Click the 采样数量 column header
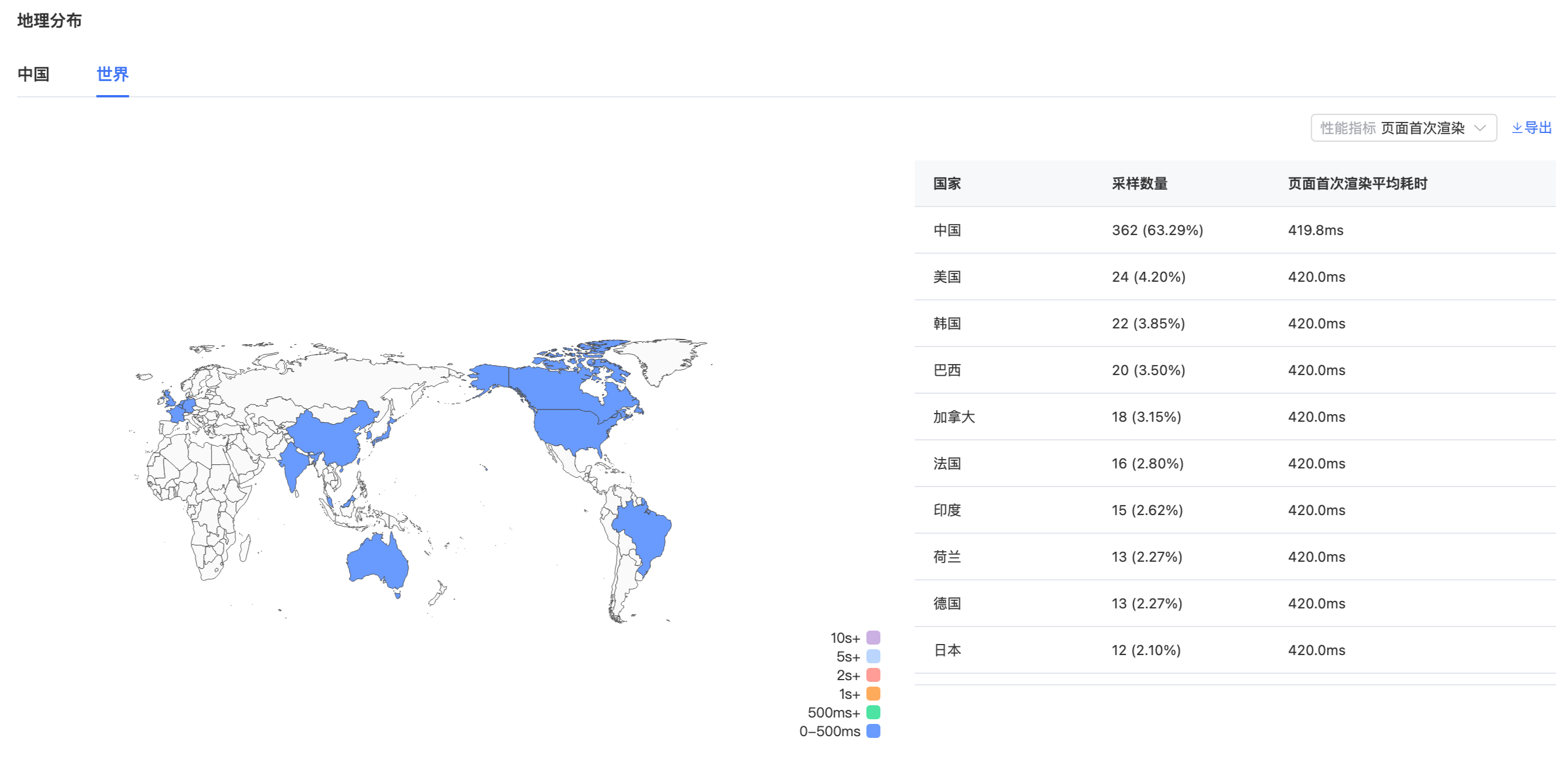The width and height of the screenshot is (1568, 763). [x=1139, y=183]
